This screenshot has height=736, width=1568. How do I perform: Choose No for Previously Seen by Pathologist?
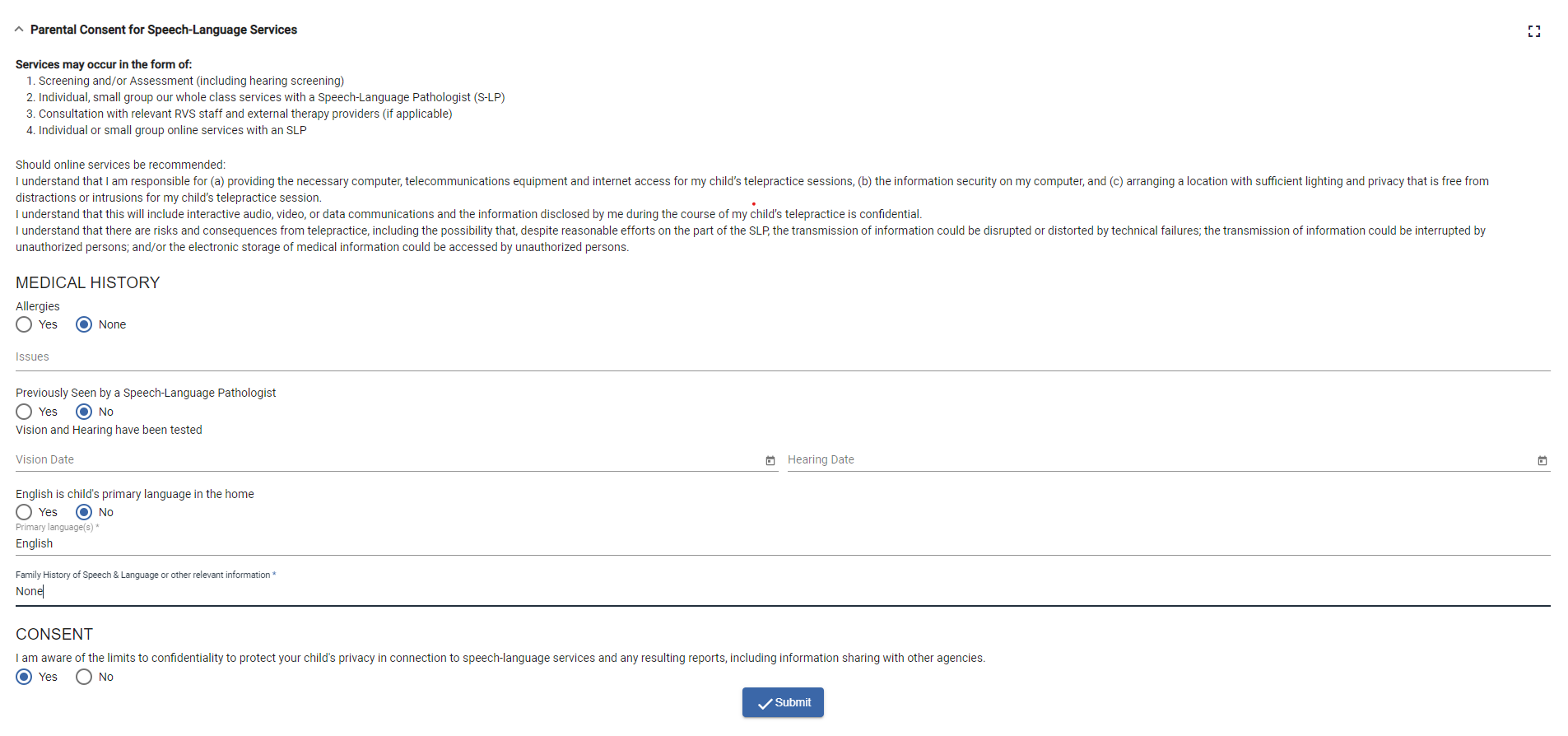point(84,412)
